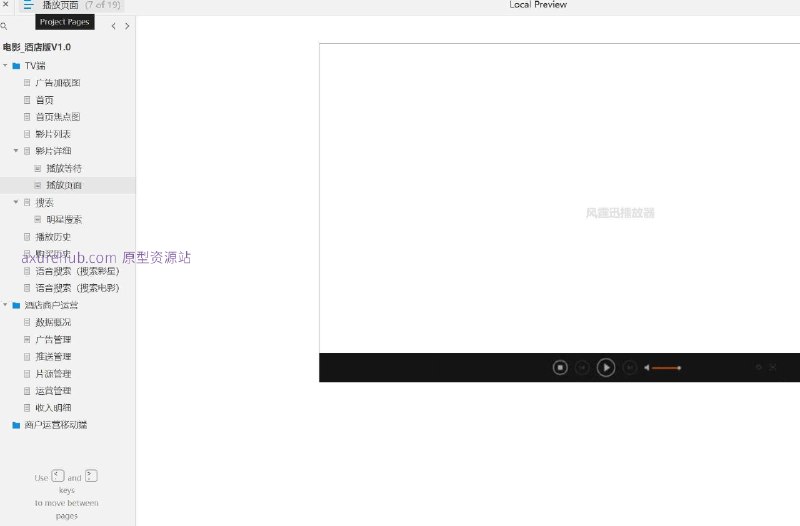Collapse the 酒店商户运营 folder arrow
The width and height of the screenshot is (800, 526).
(x=5, y=305)
